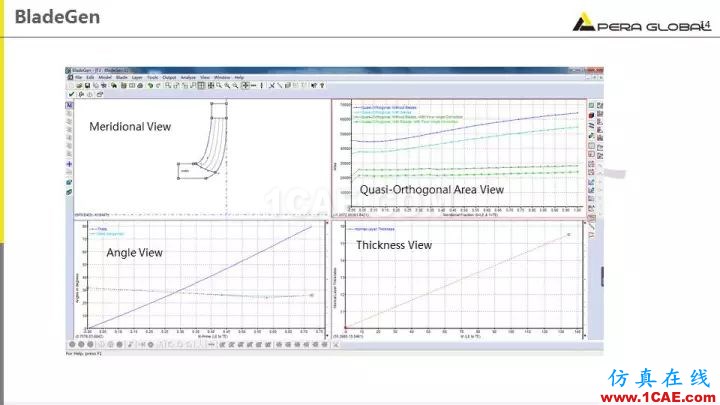
Task: Open the Layer menu
Action: click(x=137, y=78)
